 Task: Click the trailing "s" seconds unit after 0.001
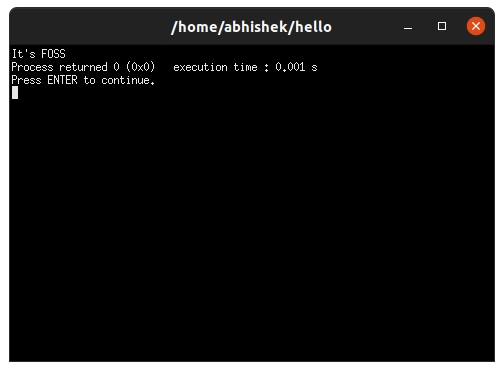coord(314,68)
